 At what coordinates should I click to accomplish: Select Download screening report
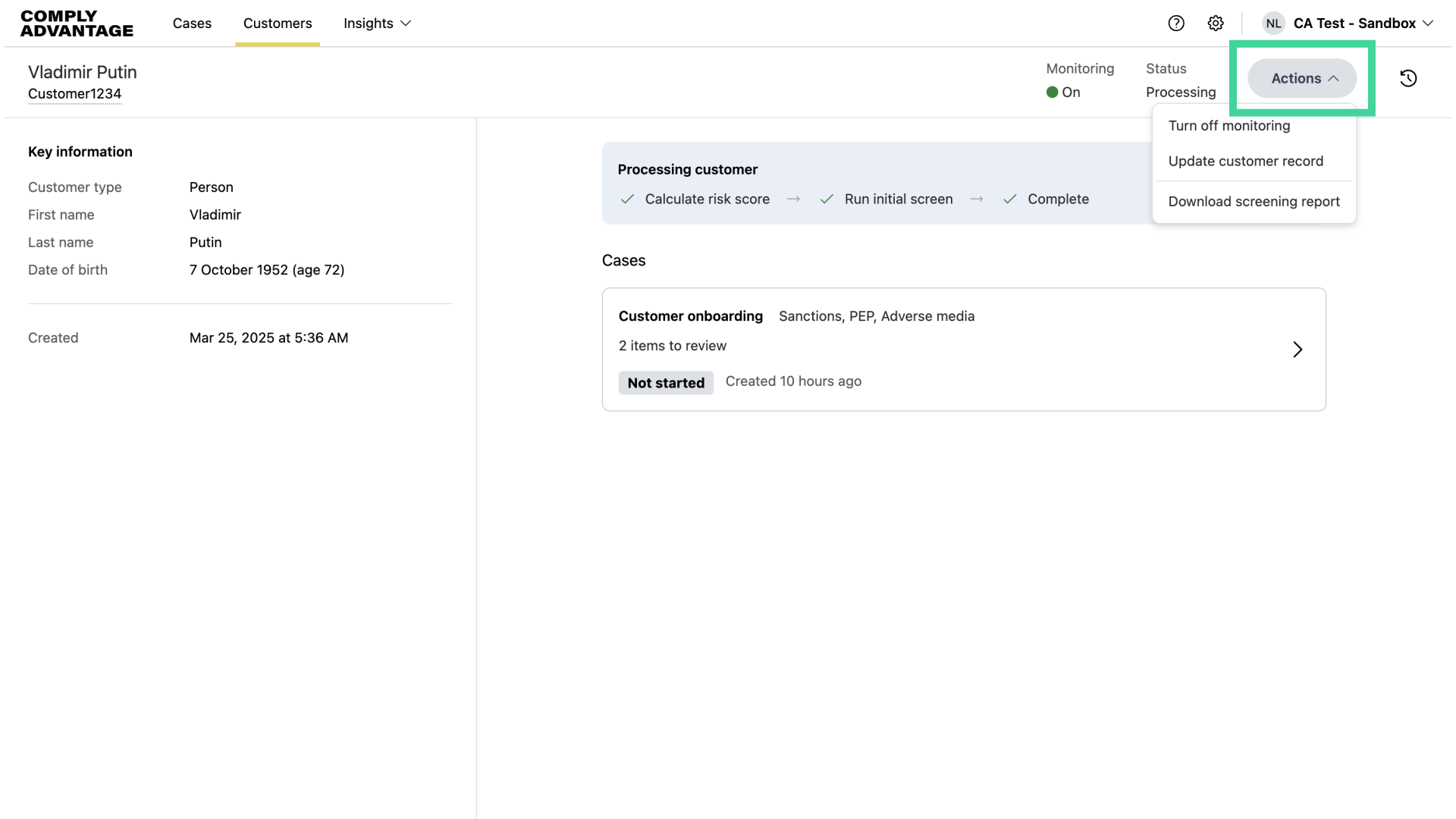pos(1254,202)
